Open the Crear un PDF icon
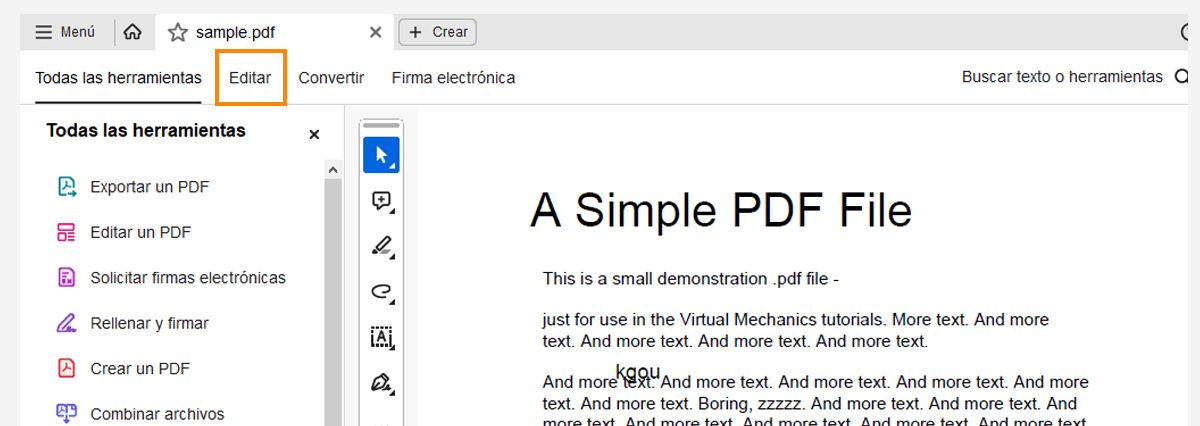This screenshot has width=1200, height=426. point(67,369)
